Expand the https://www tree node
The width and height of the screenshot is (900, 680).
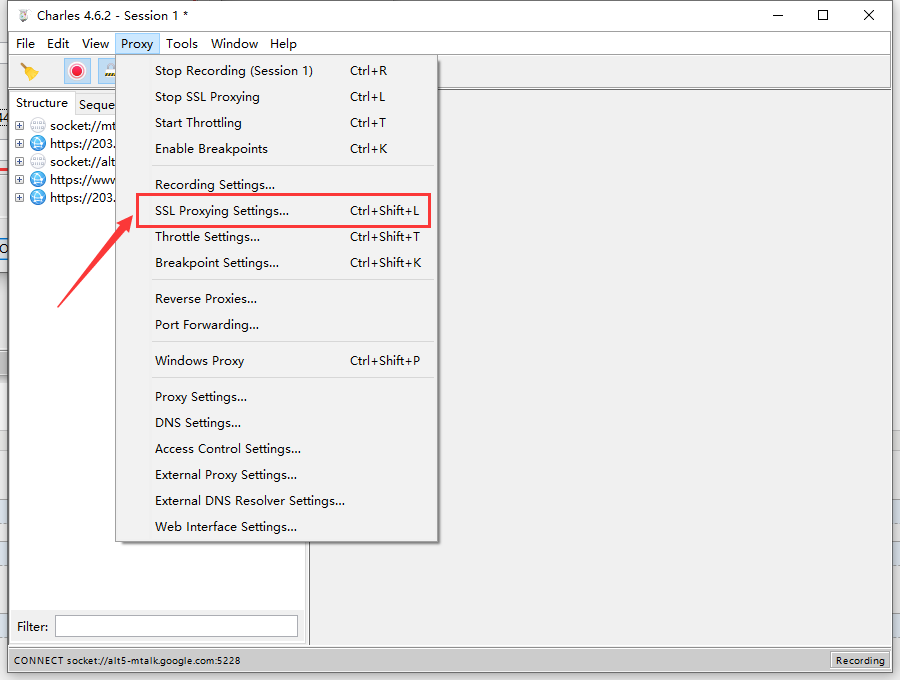(x=20, y=179)
